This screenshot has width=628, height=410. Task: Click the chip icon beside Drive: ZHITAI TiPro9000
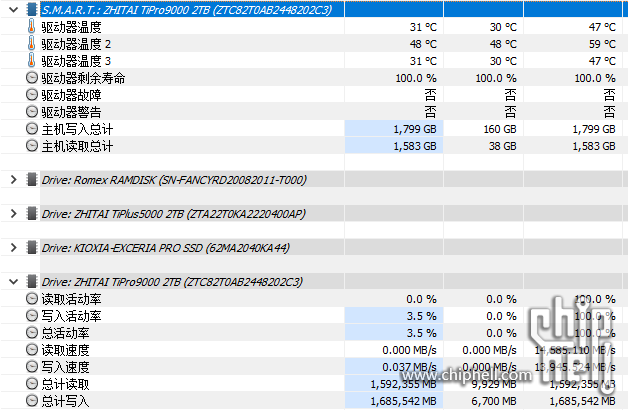pyautogui.click(x=32, y=281)
